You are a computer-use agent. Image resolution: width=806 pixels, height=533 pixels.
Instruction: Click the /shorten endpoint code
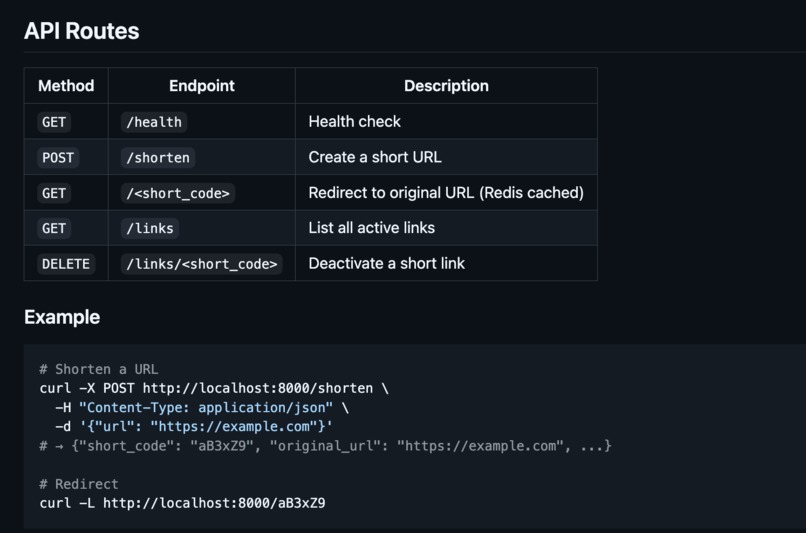(x=158, y=157)
